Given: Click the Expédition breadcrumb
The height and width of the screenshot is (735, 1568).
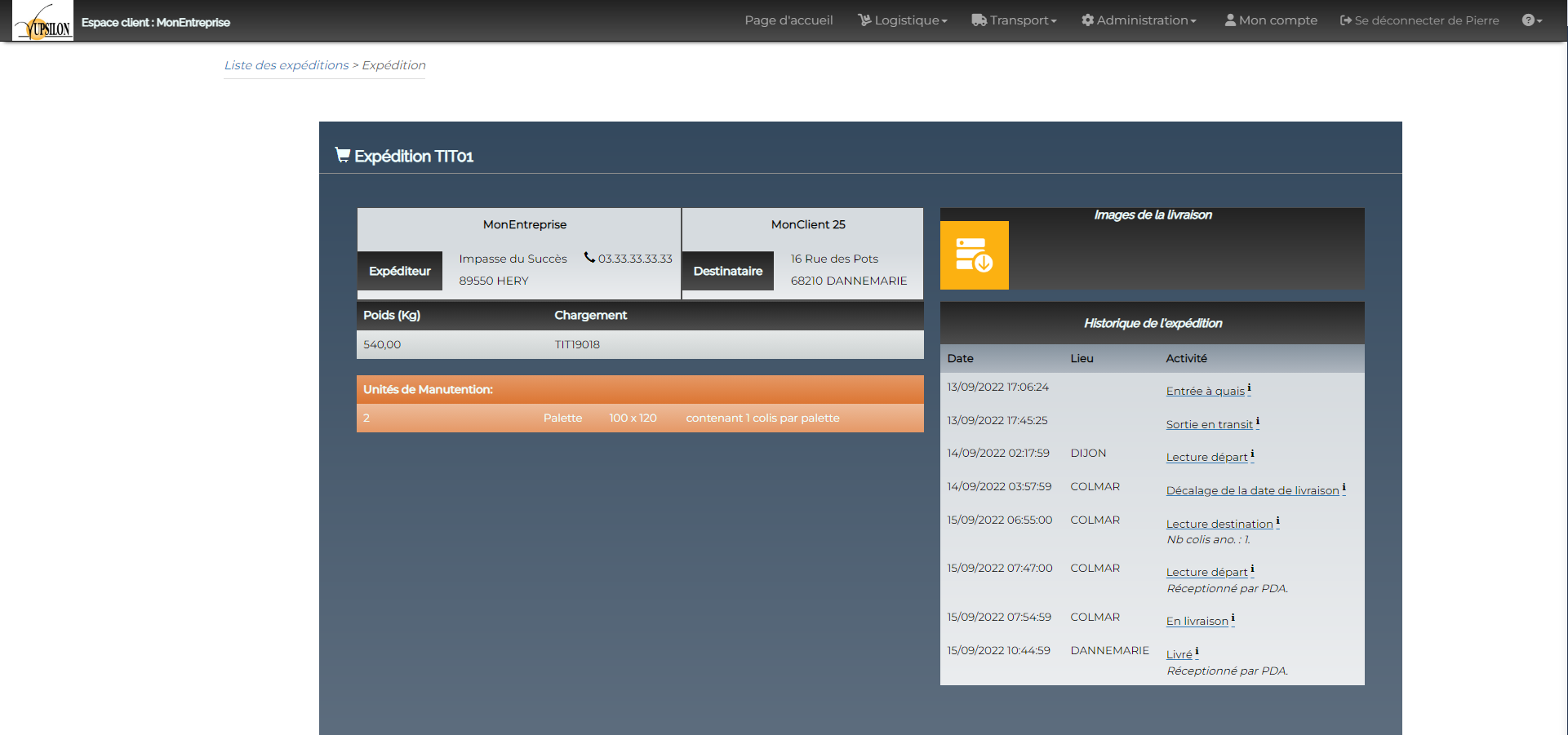Looking at the screenshot, I should [394, 65].
